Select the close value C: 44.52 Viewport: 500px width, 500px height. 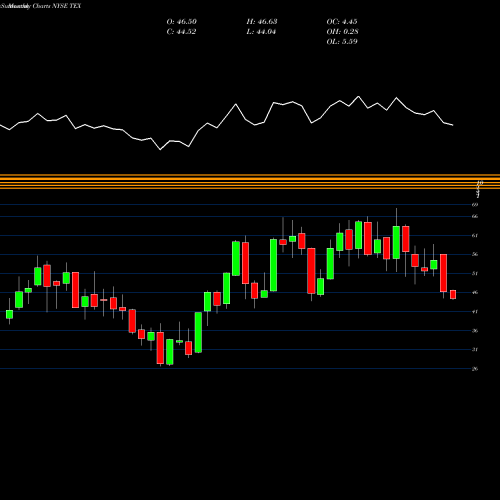181,32
